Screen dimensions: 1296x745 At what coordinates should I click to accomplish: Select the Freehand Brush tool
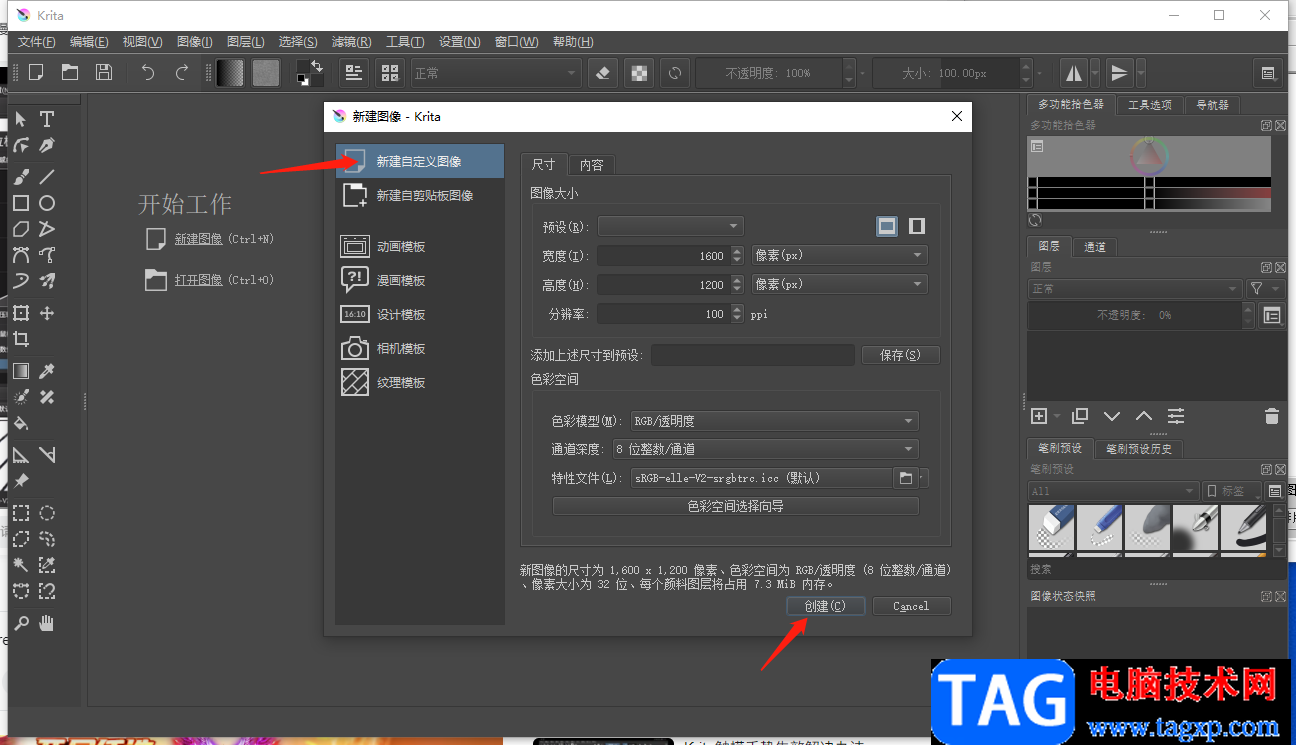click(x=21, y=176)
